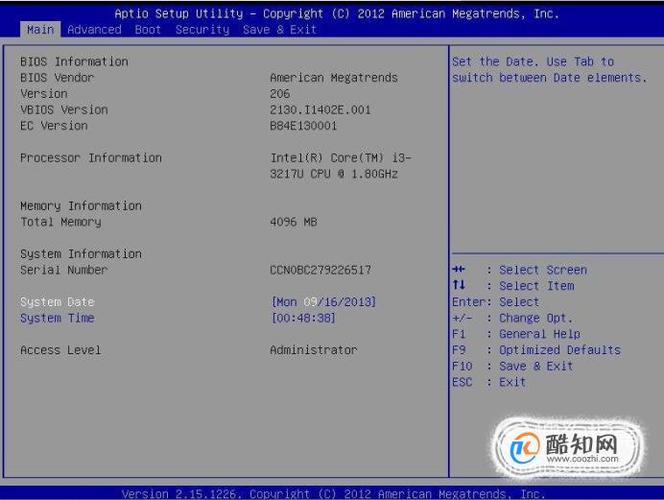Image resolution: width=664 pixels, height=500 pixels.
Task: Click the Set the Date help description
Action: (x=549, y=69)
